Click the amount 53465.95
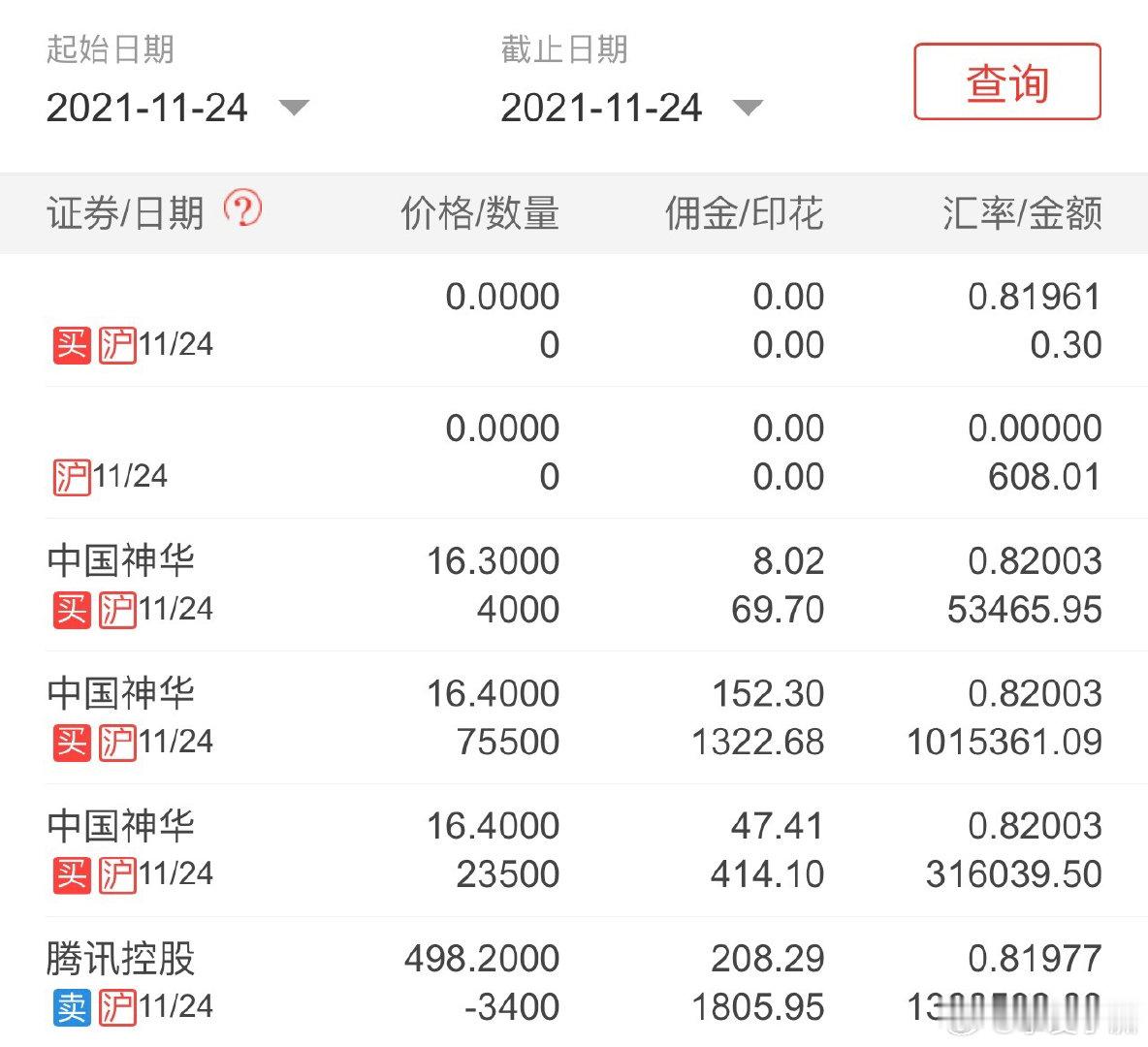Viewport: 1148px width, 1047px height. coord(1024,610)
